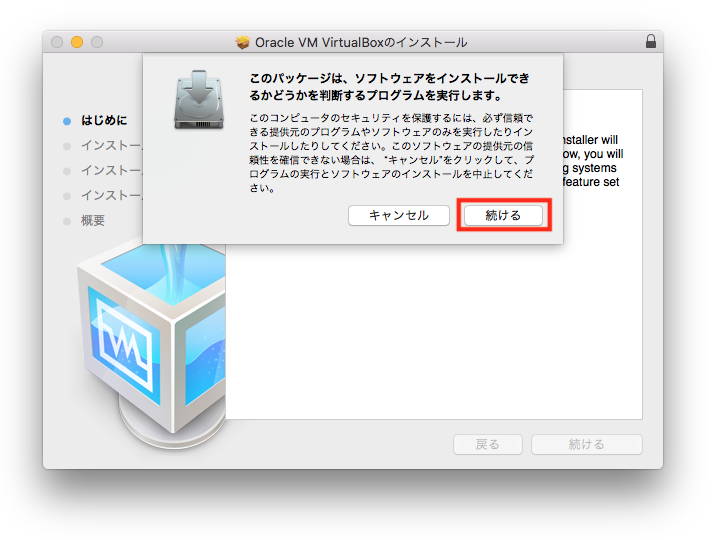Click the VirtualBox package icon in title
Screen dimensions: 713x540
point(243,42)
